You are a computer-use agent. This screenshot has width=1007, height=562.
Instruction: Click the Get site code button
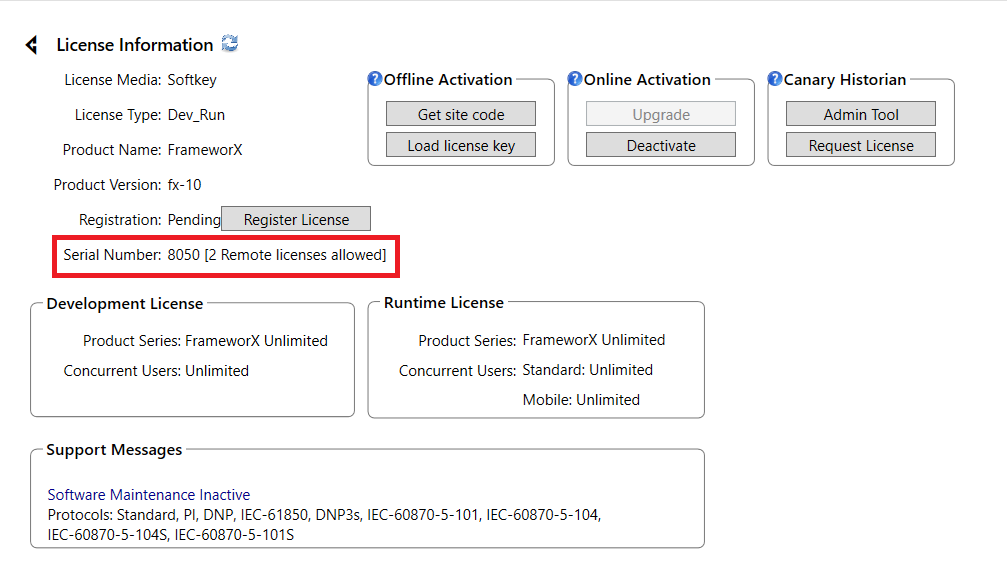[x=460, y=114]
